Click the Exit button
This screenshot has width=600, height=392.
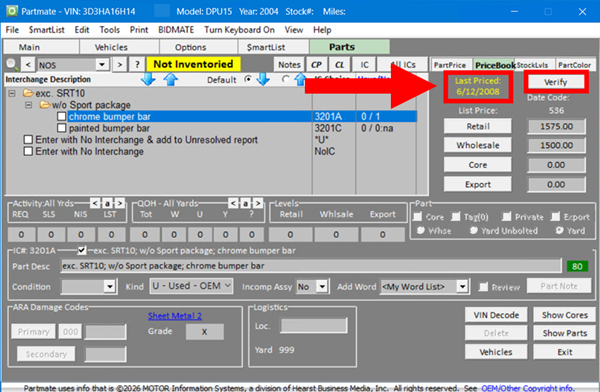point(564,352)
